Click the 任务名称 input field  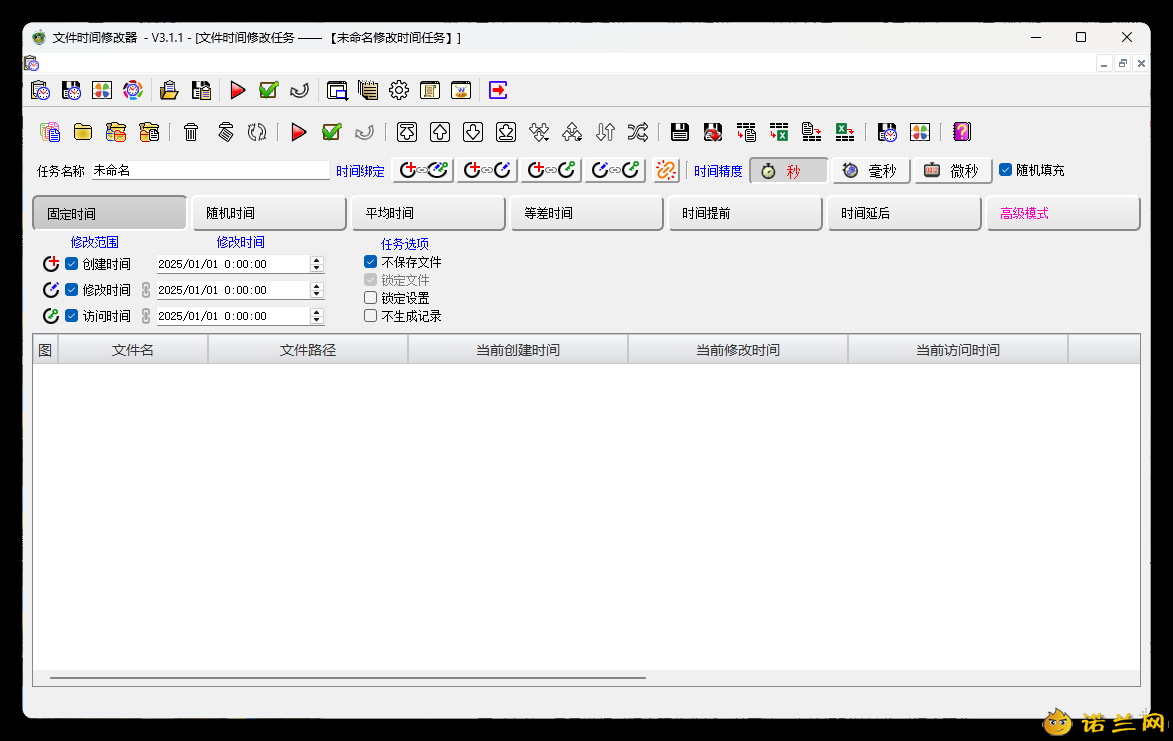pyautogui.click(x=210, y=170)
